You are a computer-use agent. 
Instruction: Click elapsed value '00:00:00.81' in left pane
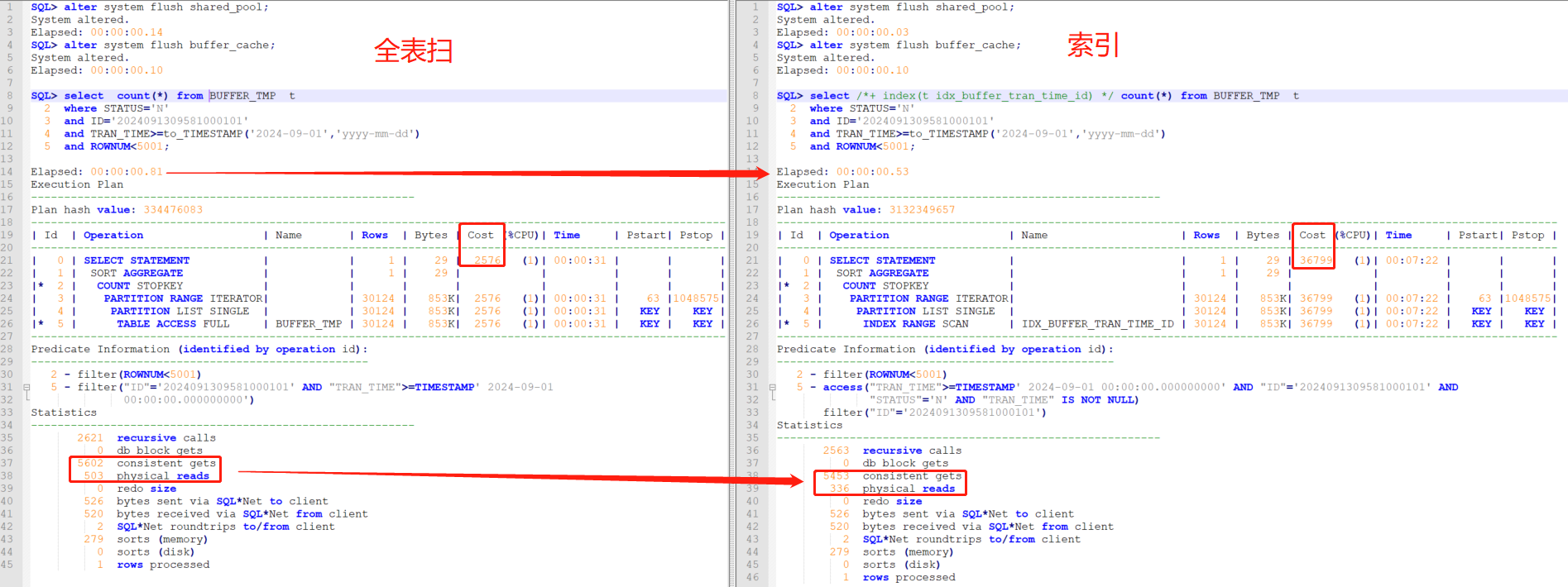[127, 172]
